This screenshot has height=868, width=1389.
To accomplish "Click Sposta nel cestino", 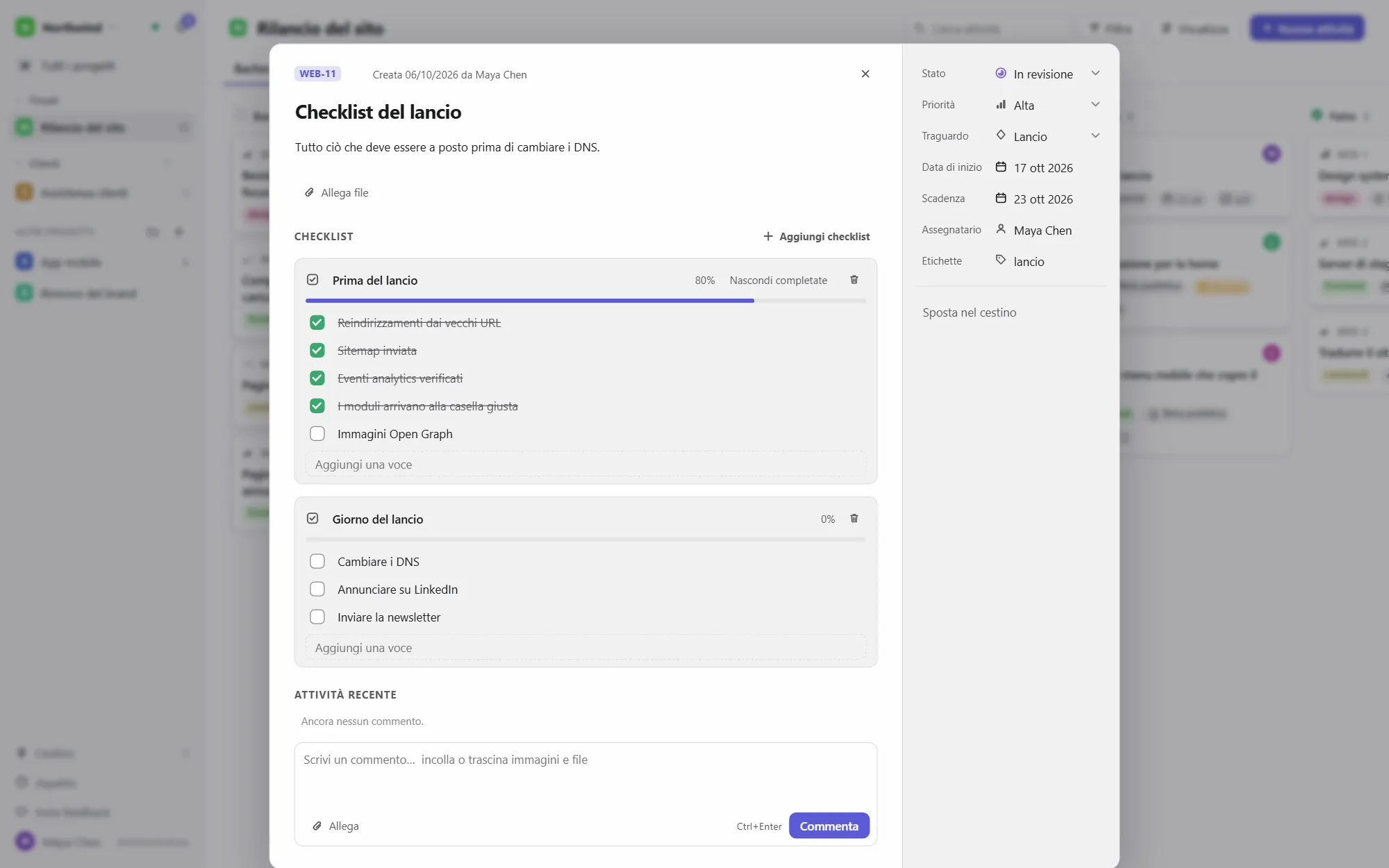I will pyautogui.click(x=970, y=312).
